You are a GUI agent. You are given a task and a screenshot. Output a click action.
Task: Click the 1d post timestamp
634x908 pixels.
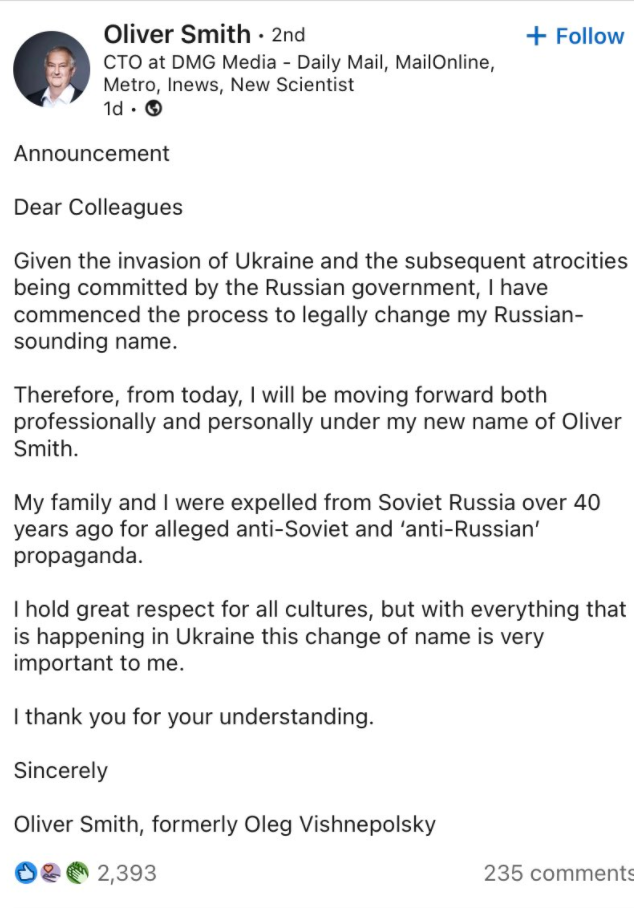click(x=114, y=109)
